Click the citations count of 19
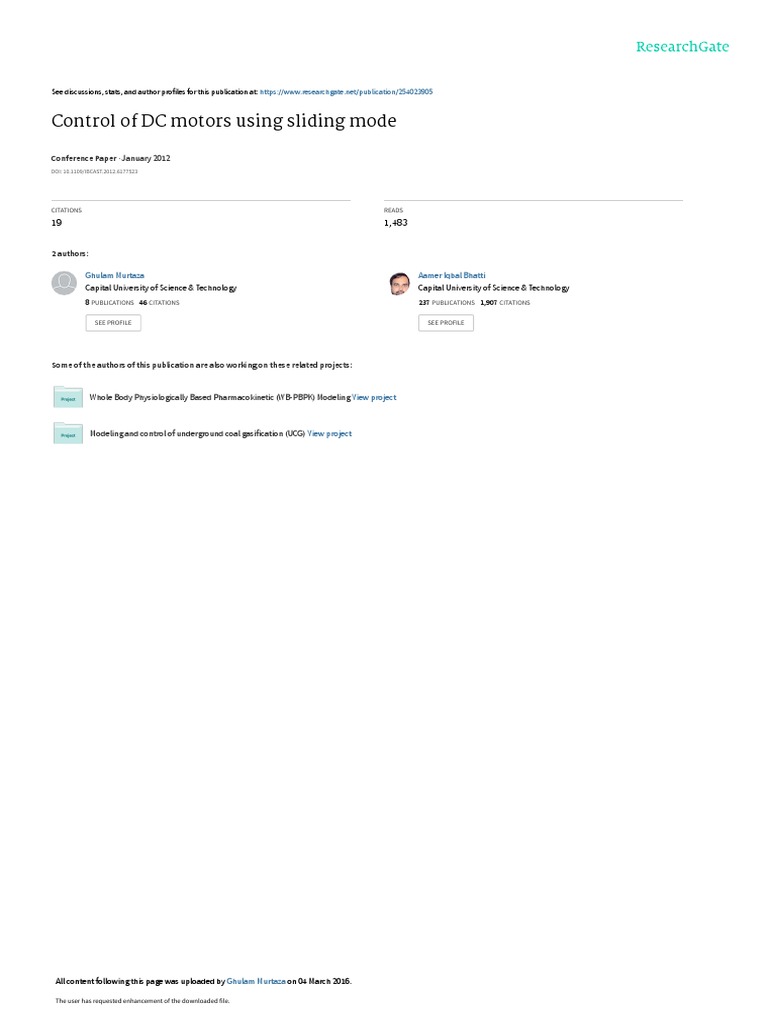This screenshot has height=1024, width=768. [x=57, y=223]
